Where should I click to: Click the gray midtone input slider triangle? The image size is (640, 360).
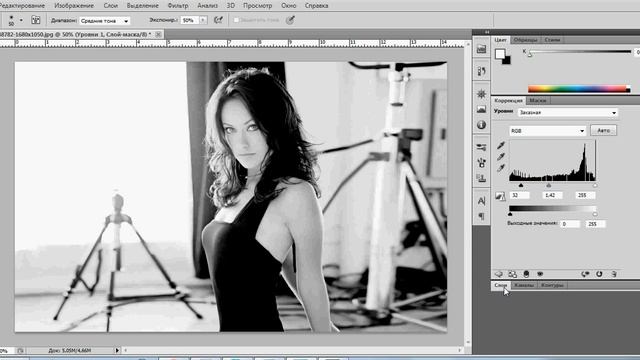pos(549,185)
